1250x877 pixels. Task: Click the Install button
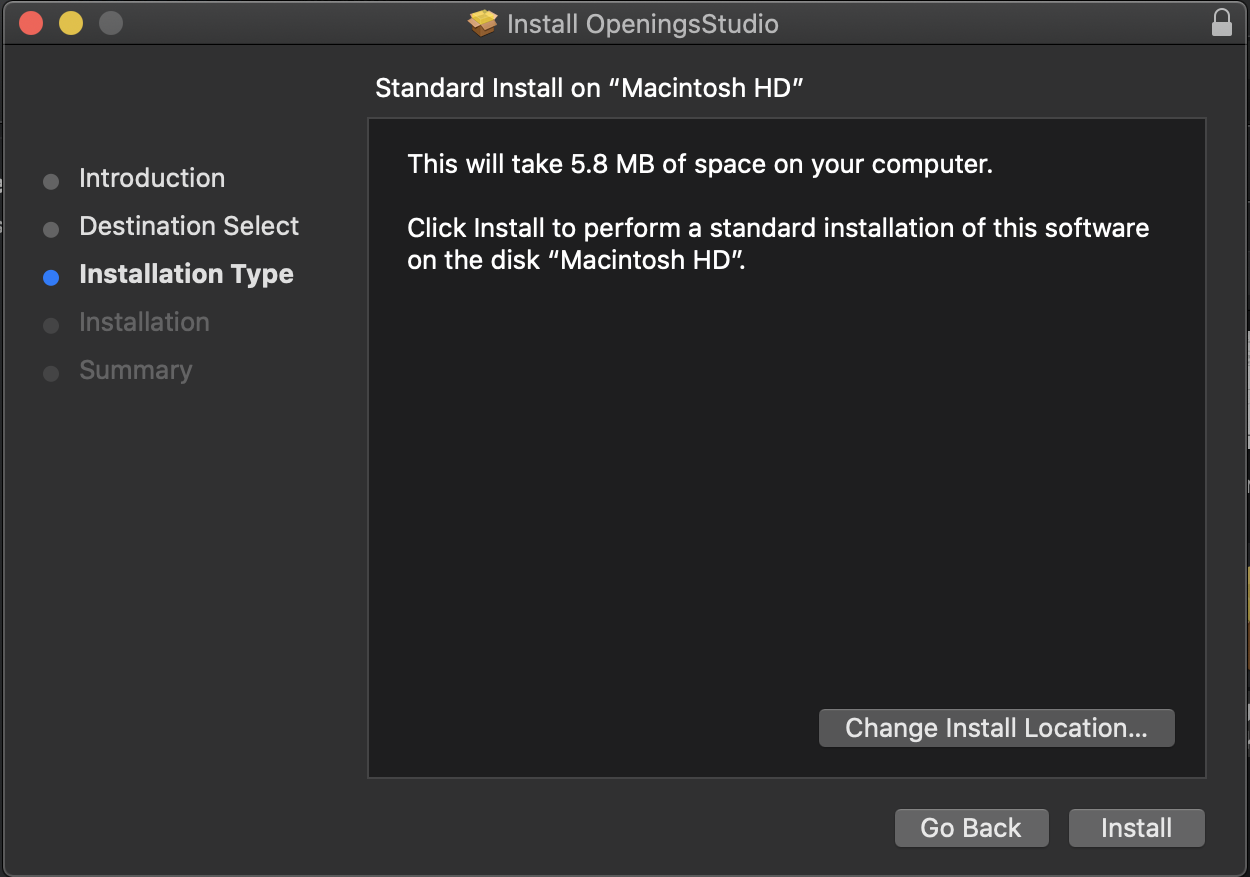(x=1136, y=828)
